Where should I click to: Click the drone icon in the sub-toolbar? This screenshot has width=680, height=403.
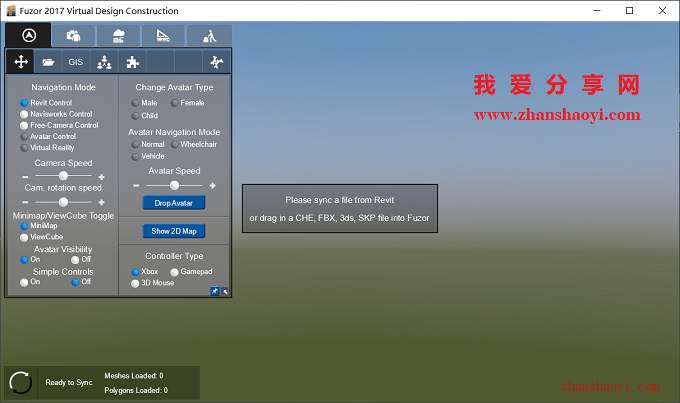(216, 62)
